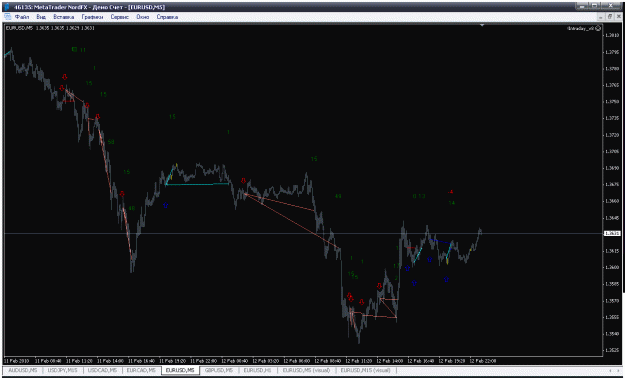The width and height of the screenshot is (625, 378).
Task: Click the chart document icon beside Файл
Action: (x=8, y=17)
